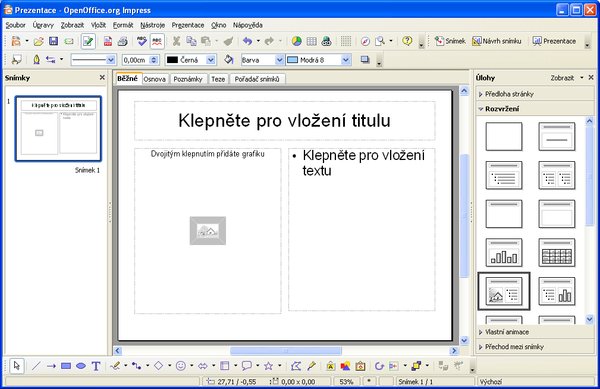Export directly as PDF icon
This screenshot has width=600, height=389.
point(108,41)
